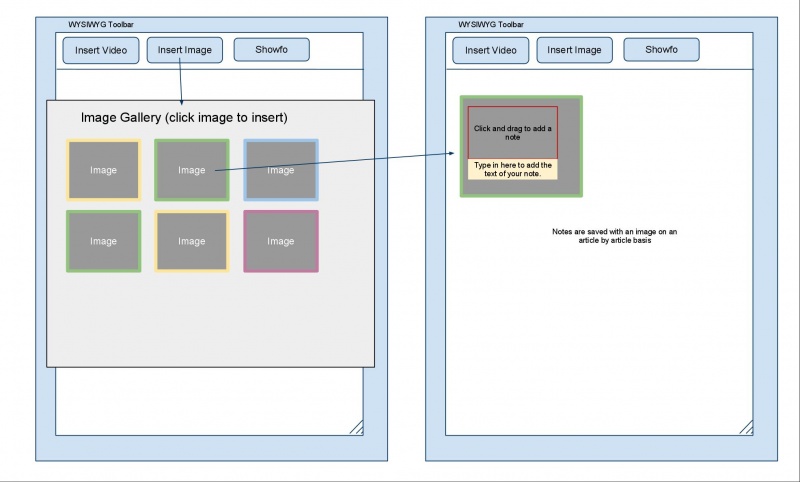Image resolution: width=800 pixels, height=482 pixels.
Task: Click 'WYSIWYG Toolbar' label in right mockup
Action: click(x=491, y=24)
